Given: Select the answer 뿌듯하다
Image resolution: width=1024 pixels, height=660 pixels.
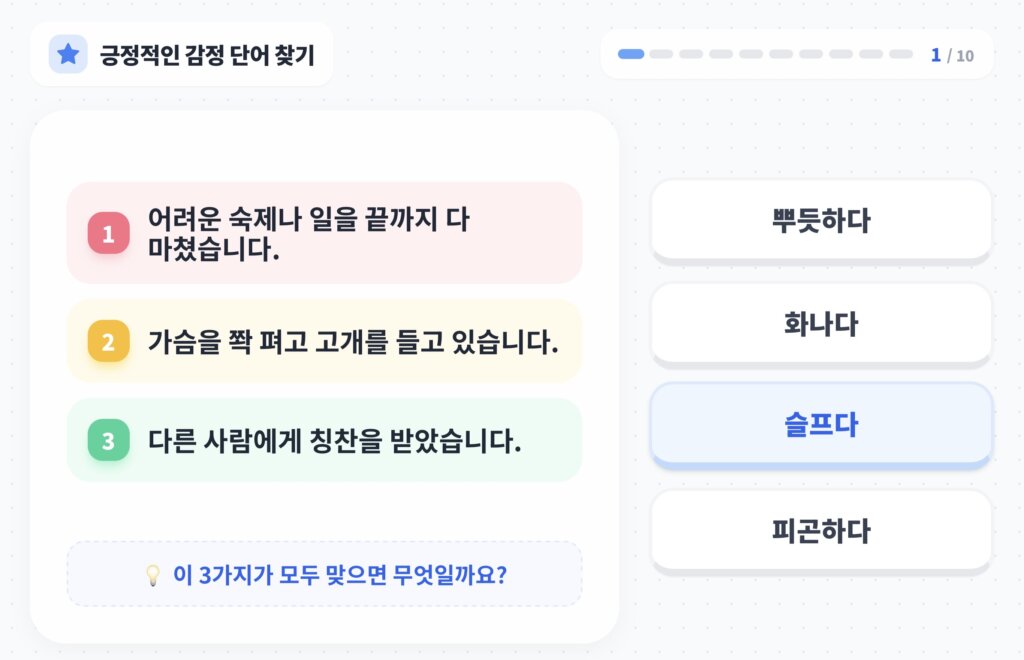Looking at the screenshot, I should [x=821, y=220].
